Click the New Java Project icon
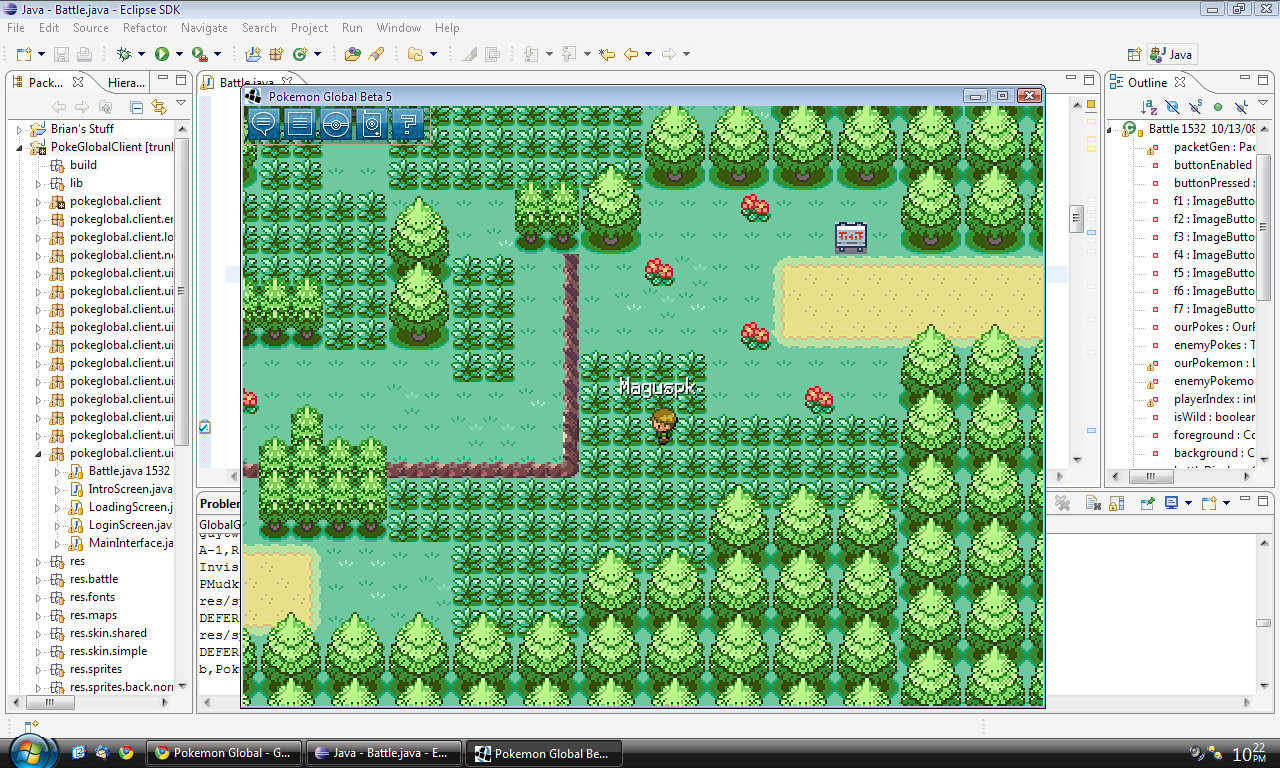This screenshot has height=768, width=1280. pos(253,54)
